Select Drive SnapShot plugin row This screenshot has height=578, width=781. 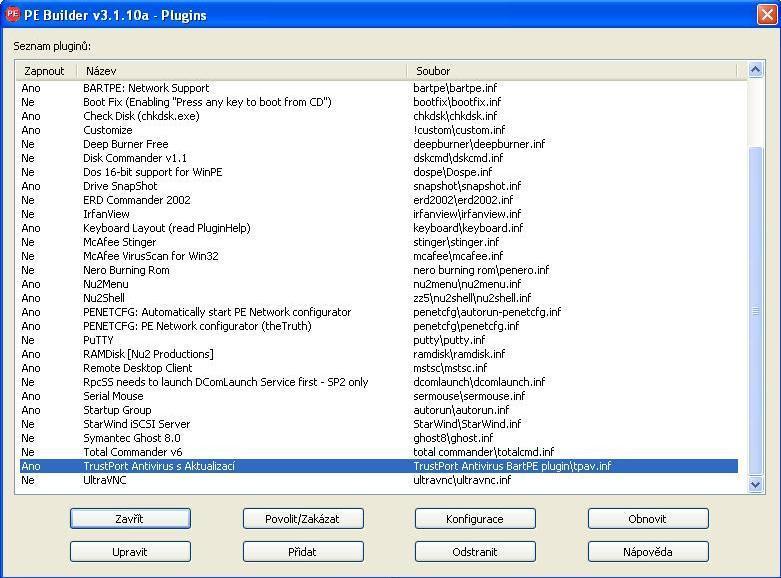click(379, 186)
